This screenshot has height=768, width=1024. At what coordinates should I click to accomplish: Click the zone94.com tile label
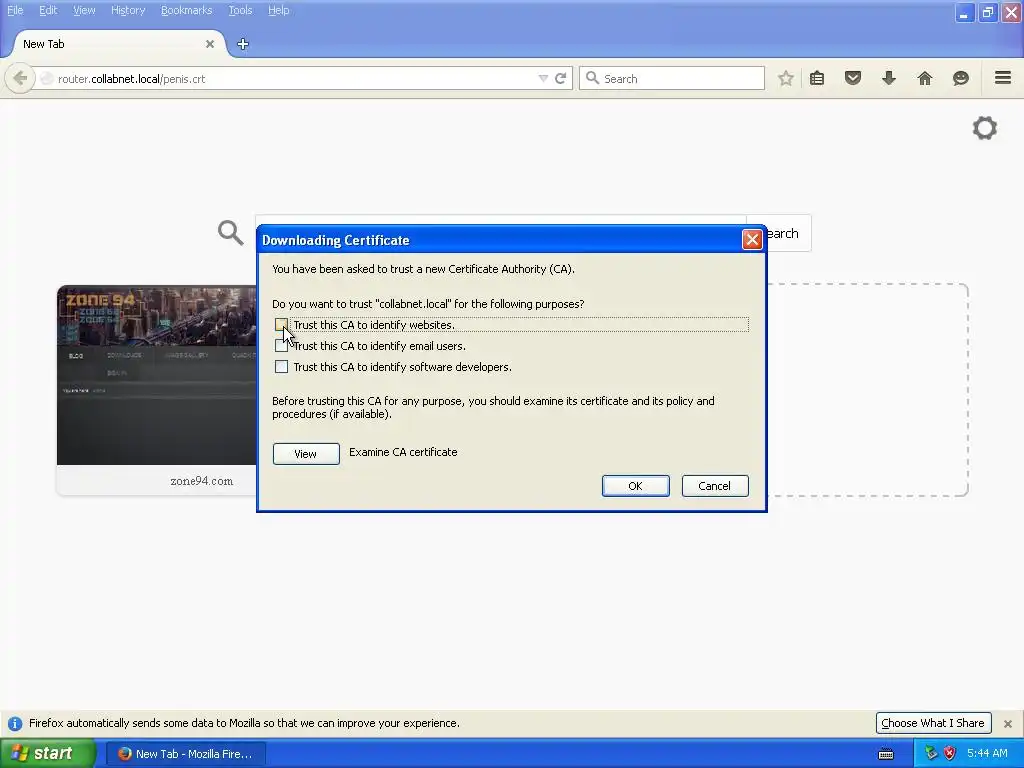202,481
